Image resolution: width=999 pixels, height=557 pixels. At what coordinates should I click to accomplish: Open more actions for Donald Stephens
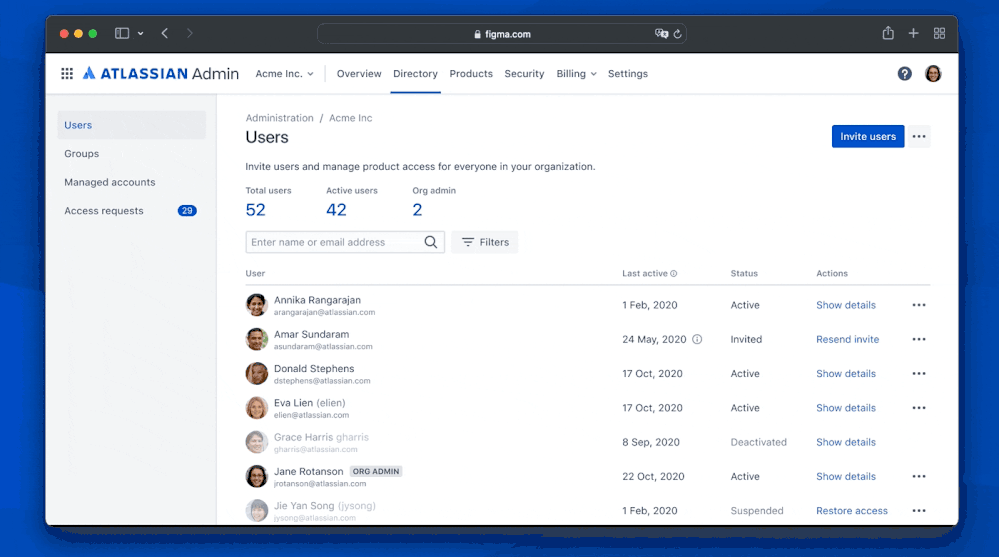click(x=919, y=373)
